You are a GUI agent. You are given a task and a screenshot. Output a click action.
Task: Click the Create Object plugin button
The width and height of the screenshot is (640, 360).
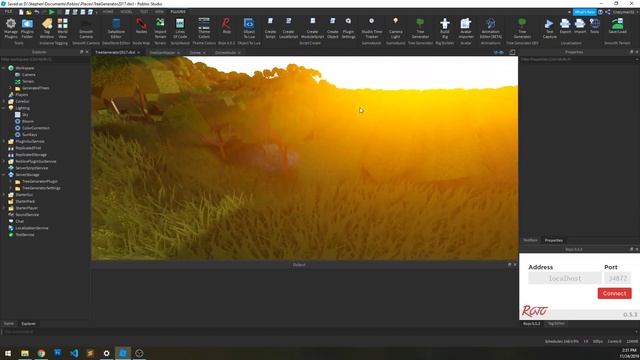pos(333,28)
